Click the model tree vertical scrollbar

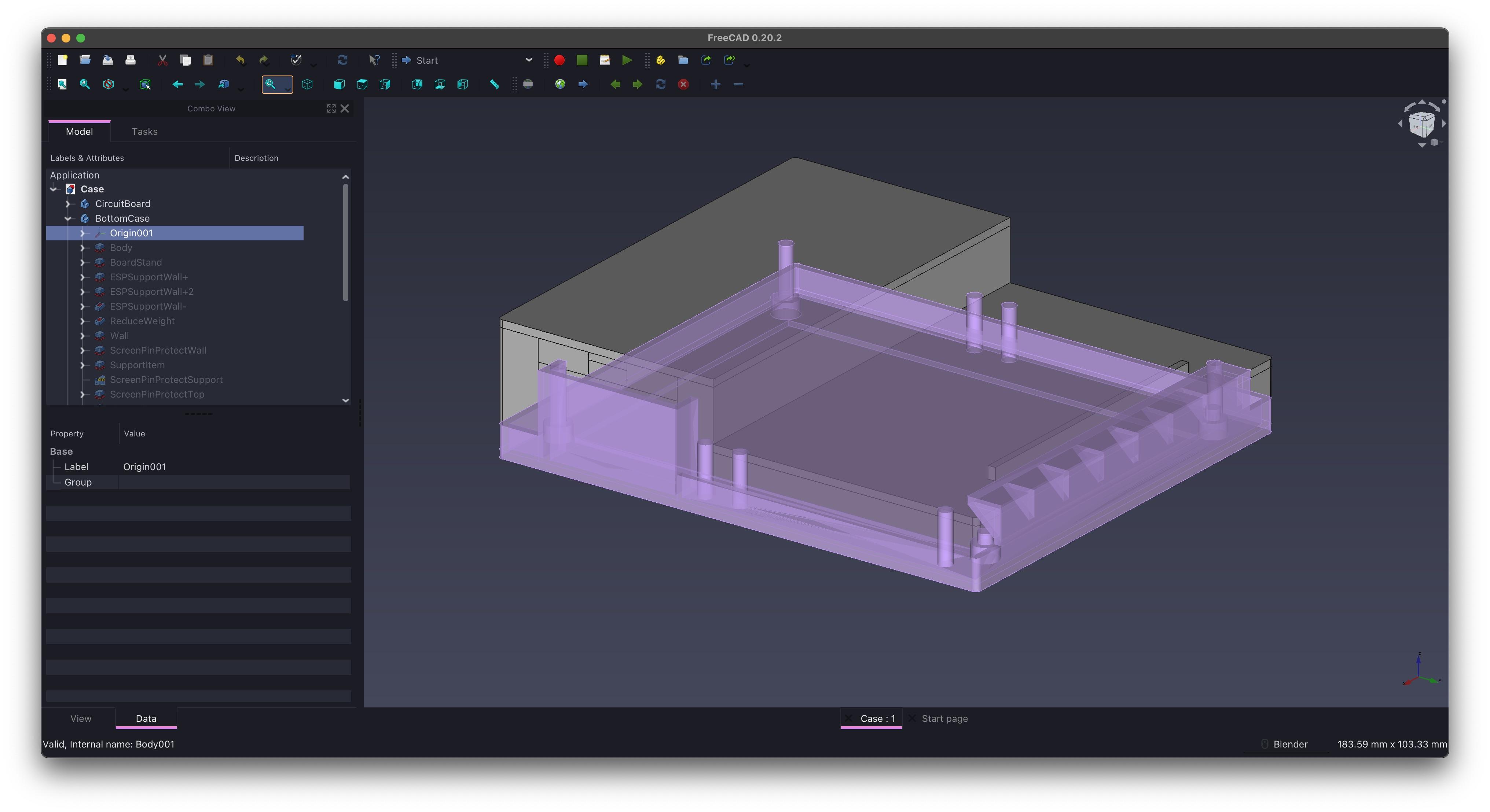(x=345, y=243)
